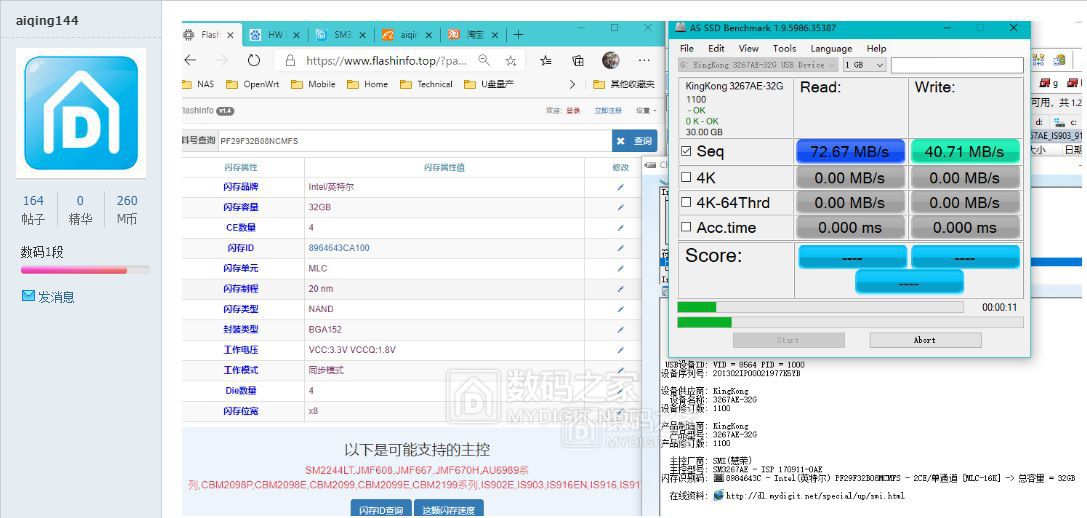Open the KingKong drive selection dropdown

click(758, 64)
